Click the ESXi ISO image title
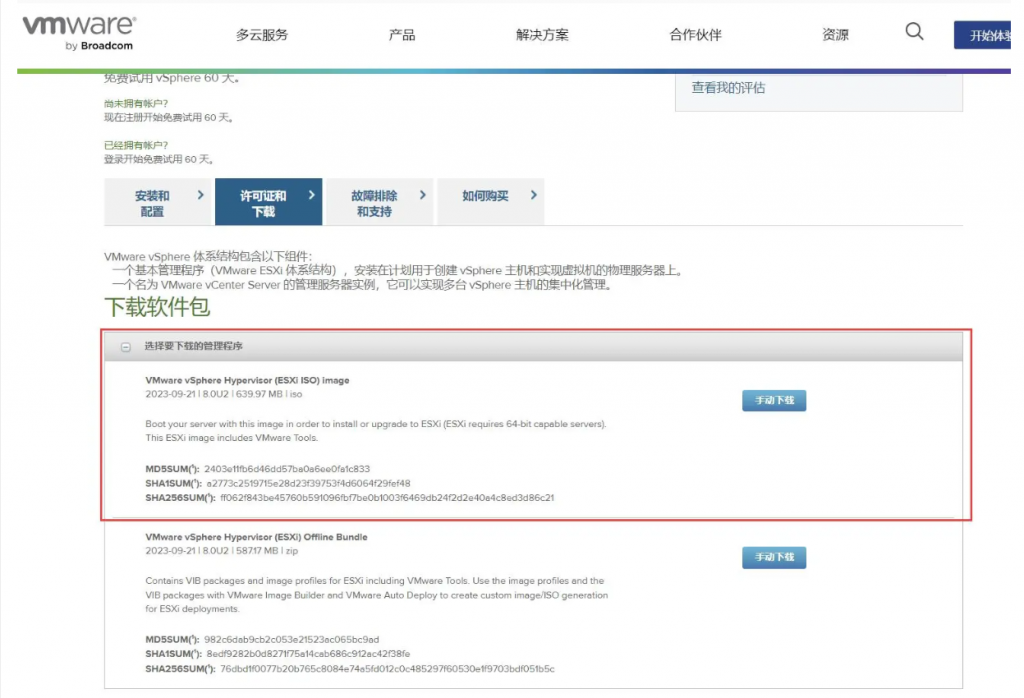The image size is (1024, 698). tap(247, 381)
